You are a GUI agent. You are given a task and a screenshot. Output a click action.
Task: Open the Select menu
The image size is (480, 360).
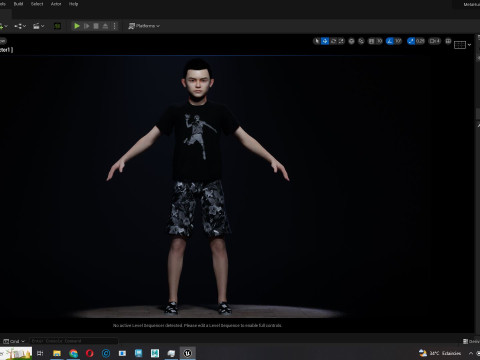tap(37, 4)
